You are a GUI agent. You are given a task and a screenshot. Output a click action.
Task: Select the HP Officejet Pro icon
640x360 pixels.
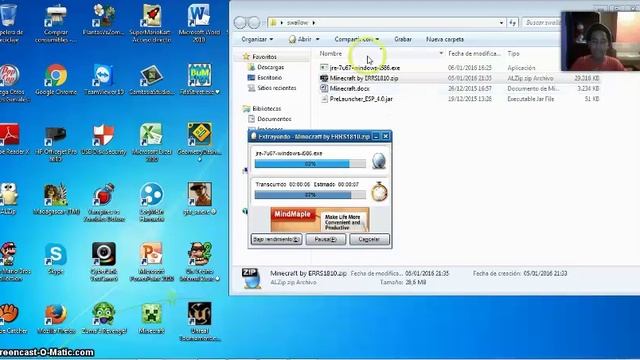(56, 143)
